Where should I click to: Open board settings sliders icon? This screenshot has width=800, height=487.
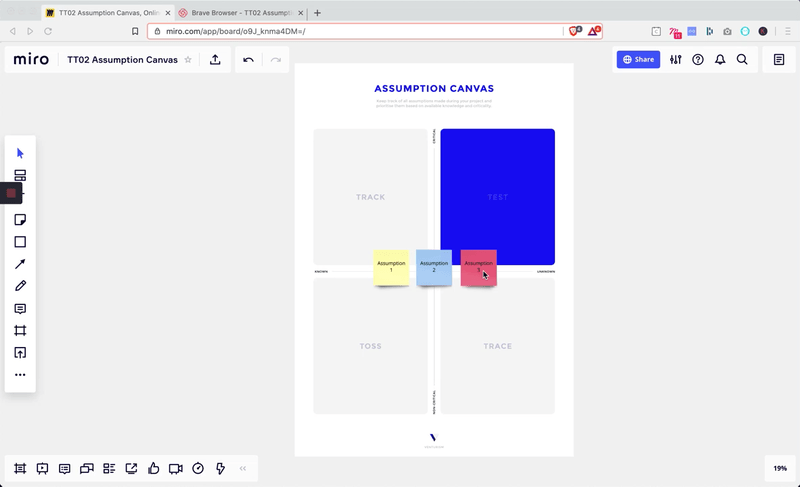(x=676, y=60)
